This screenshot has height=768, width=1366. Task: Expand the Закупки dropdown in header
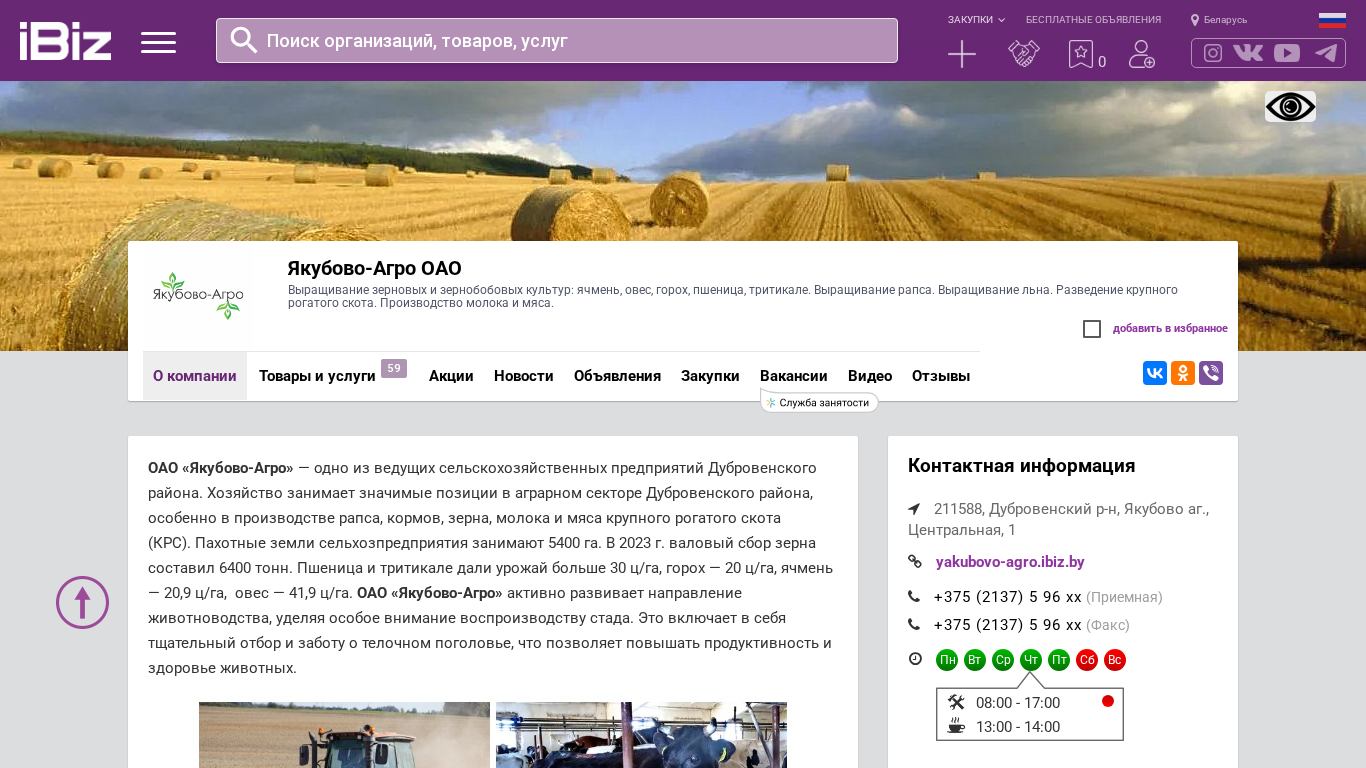pyautogui.click(x=976, y=20)
